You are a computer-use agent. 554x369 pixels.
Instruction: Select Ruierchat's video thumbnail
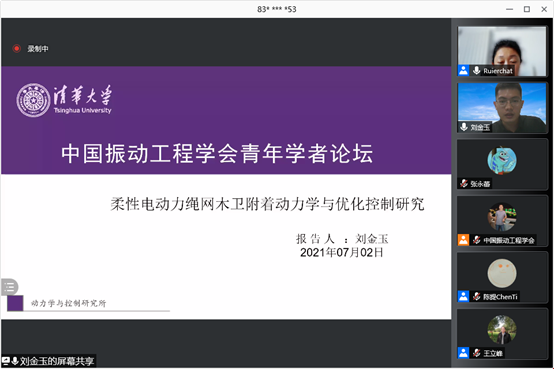pyautogui.click(x=502, y=51)
